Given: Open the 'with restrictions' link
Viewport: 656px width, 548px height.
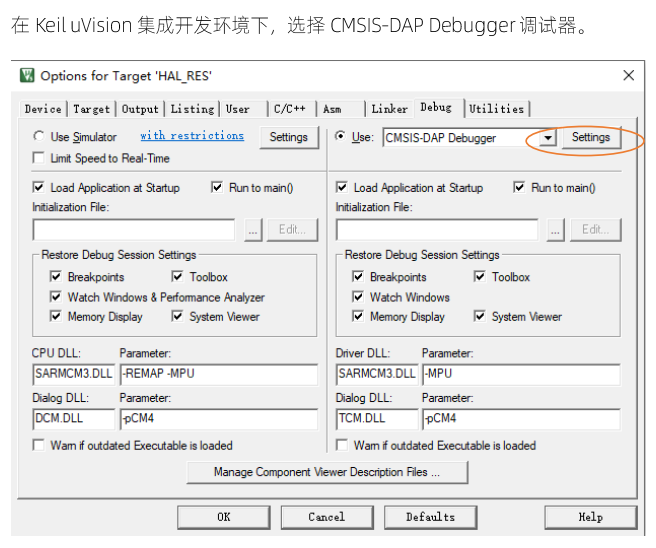Looking at the screenshot, I should point(192,136).
